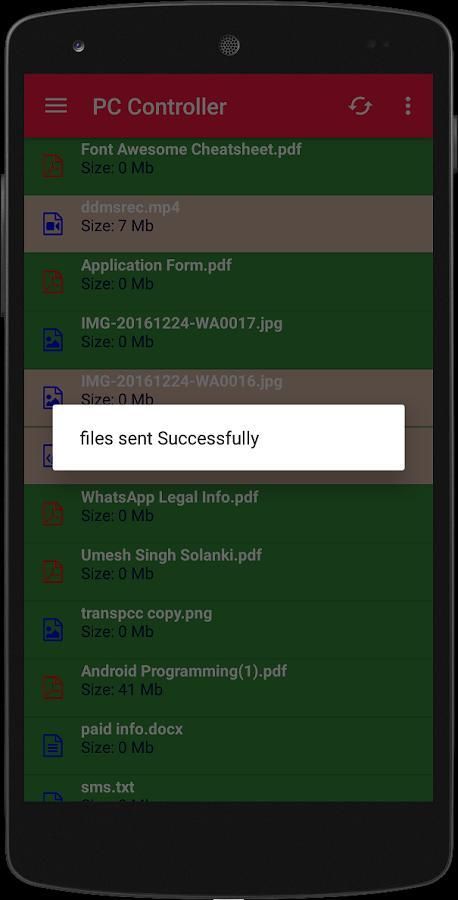458x900 pixels.
Task: Deselect the highlighted ddmsrec.mp4 file
Action: [228, 224]
